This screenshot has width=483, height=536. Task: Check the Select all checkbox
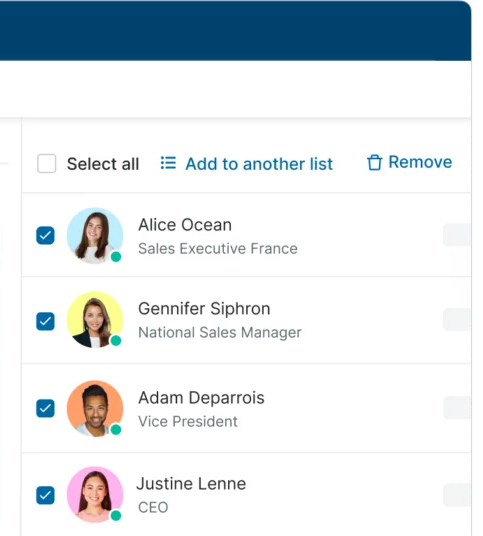[46, 163]
